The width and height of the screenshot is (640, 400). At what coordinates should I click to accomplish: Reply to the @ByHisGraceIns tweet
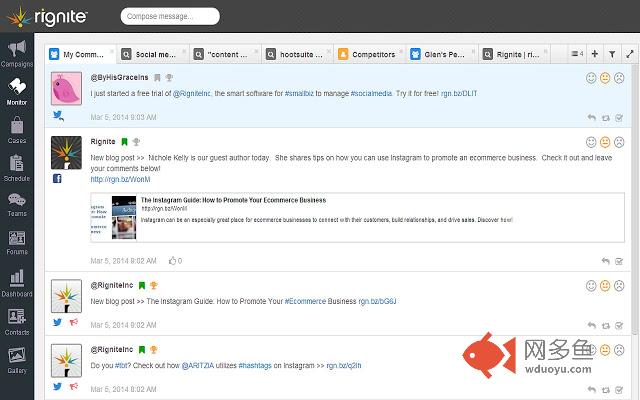(x=591, y=118)
